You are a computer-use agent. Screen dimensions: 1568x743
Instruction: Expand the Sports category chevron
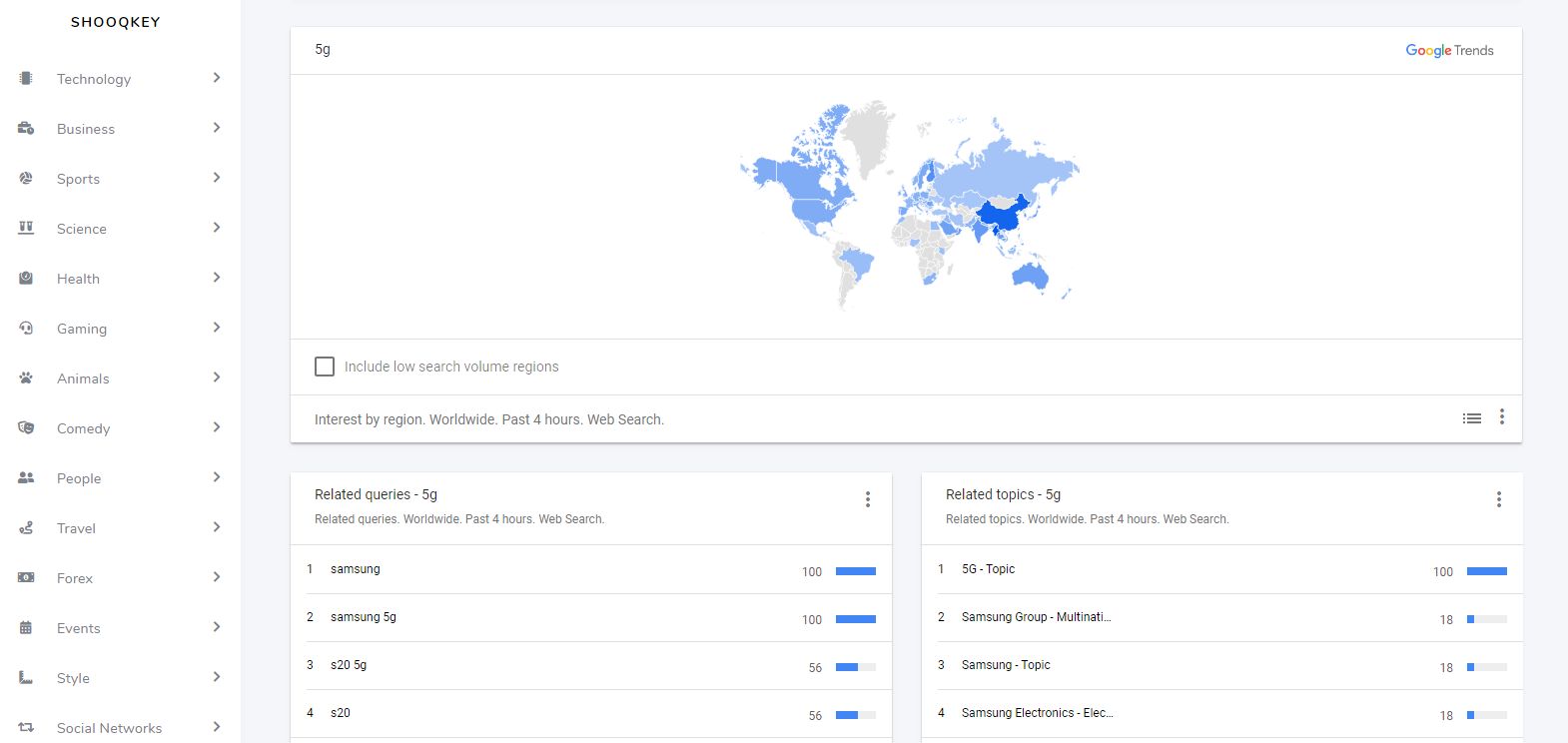pos(217,178)
